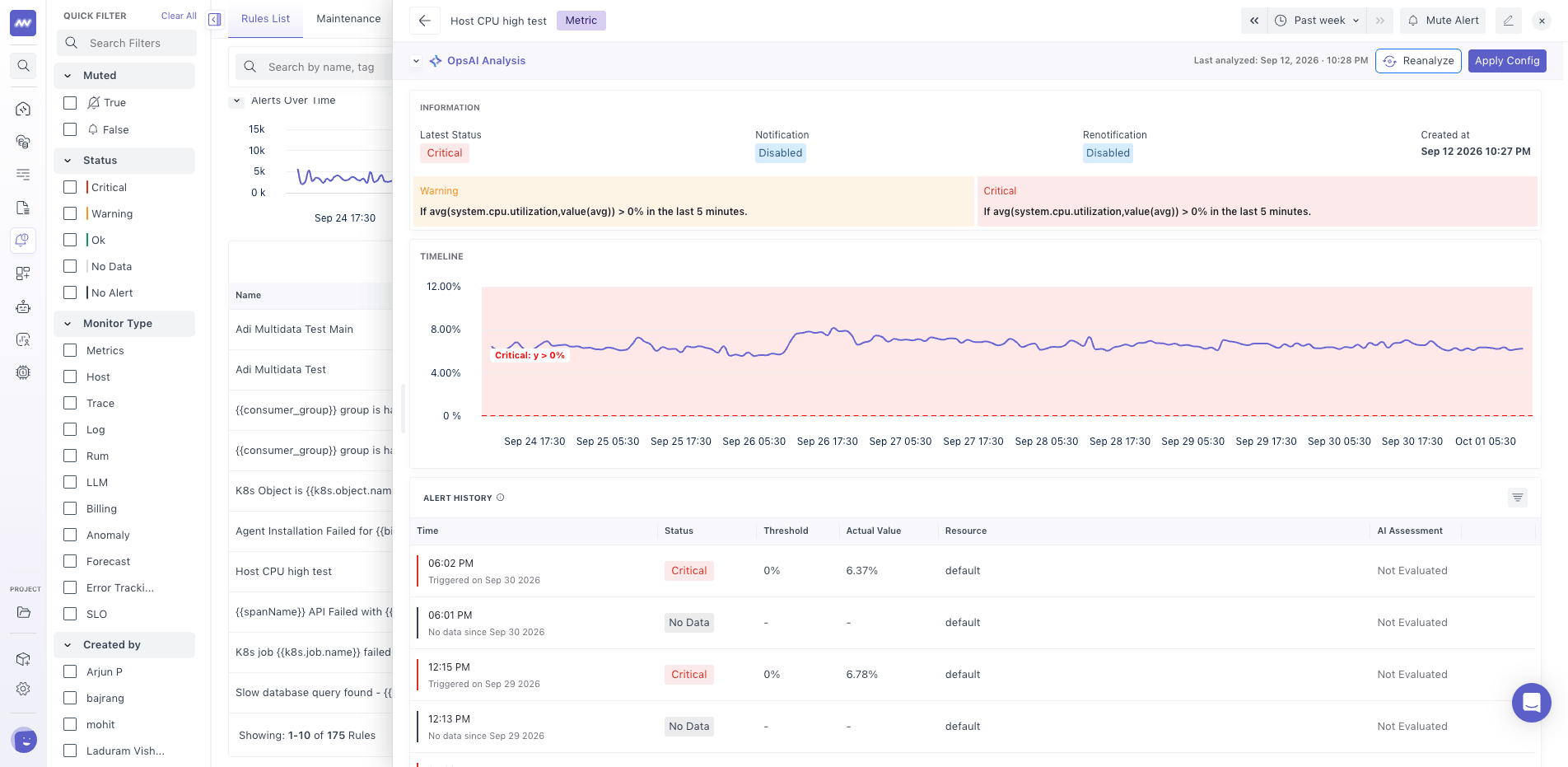1568x767 pixels.
Task: Click the Reanalyze button
Action: click(1418, 61)
